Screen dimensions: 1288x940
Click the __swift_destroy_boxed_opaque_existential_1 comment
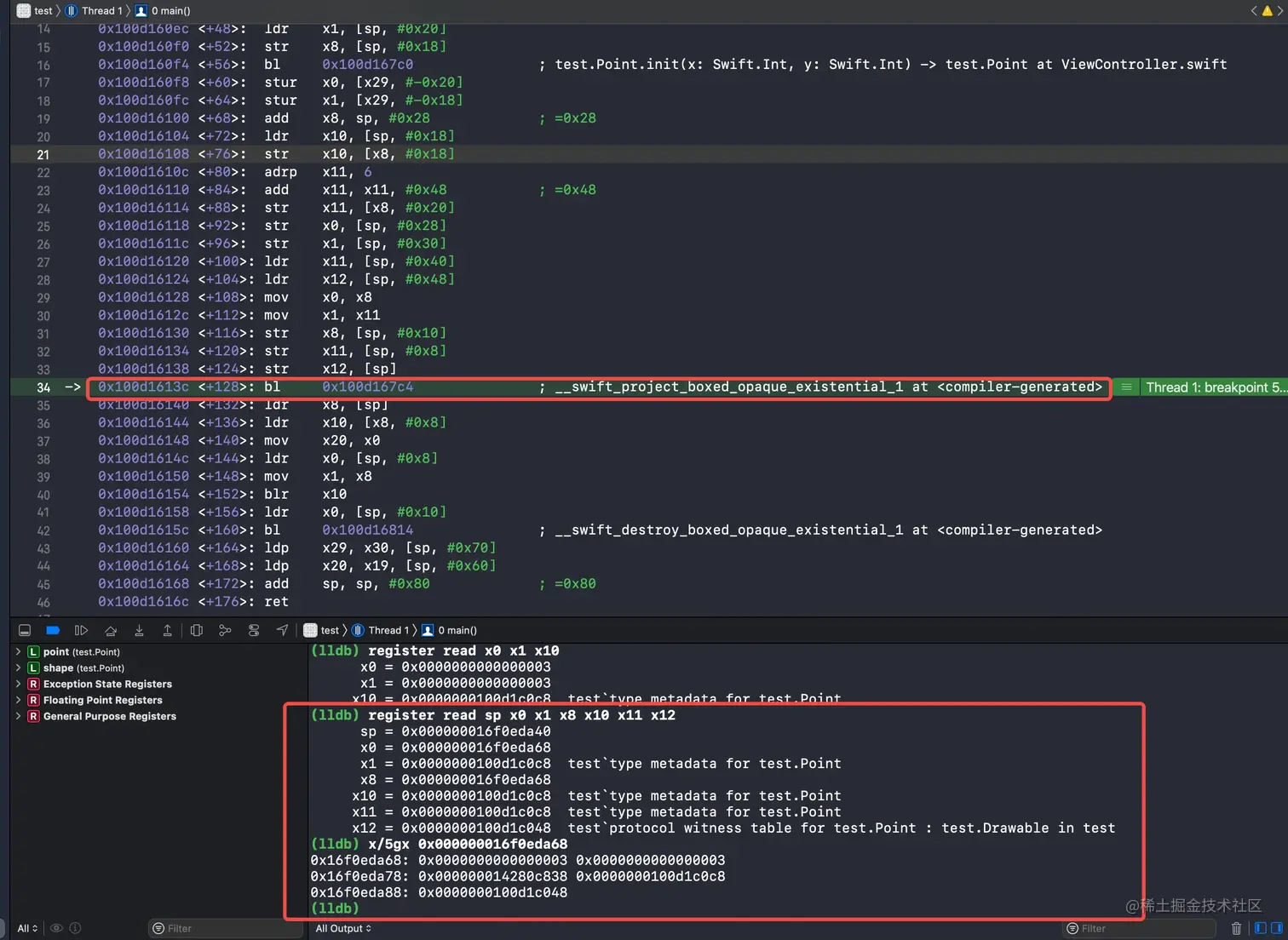point(820,530)
